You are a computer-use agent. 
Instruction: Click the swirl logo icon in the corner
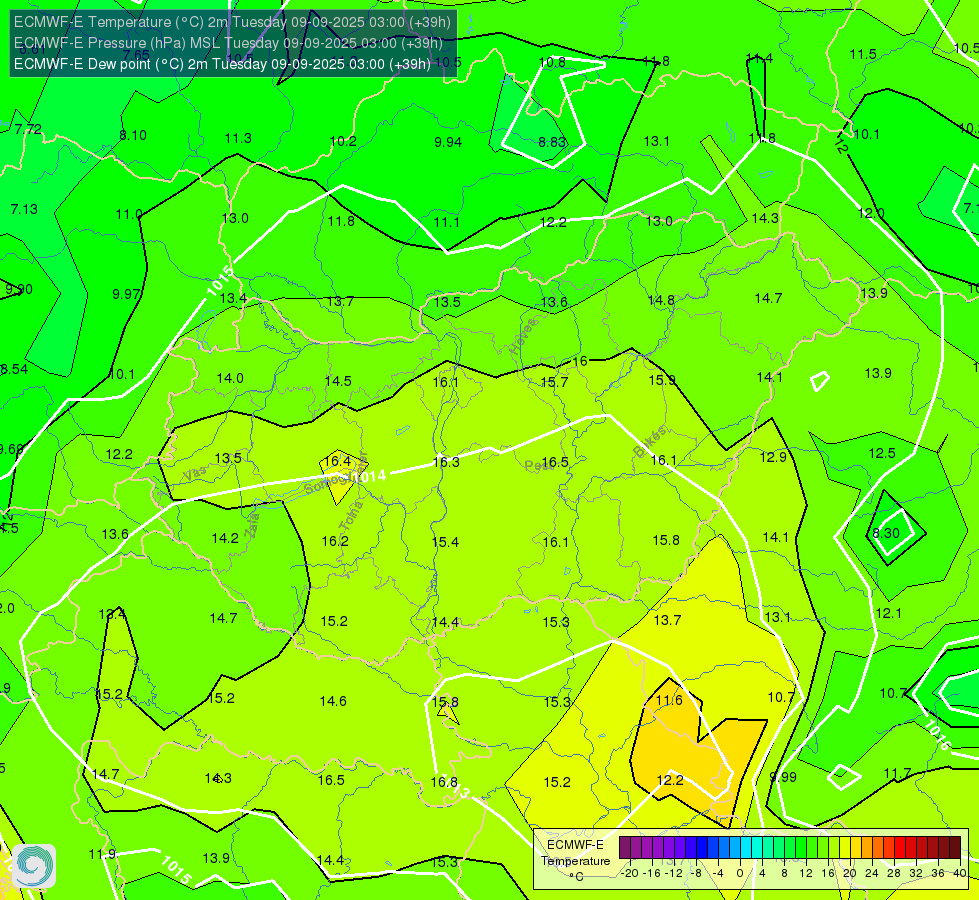click(x=34, y=866)
